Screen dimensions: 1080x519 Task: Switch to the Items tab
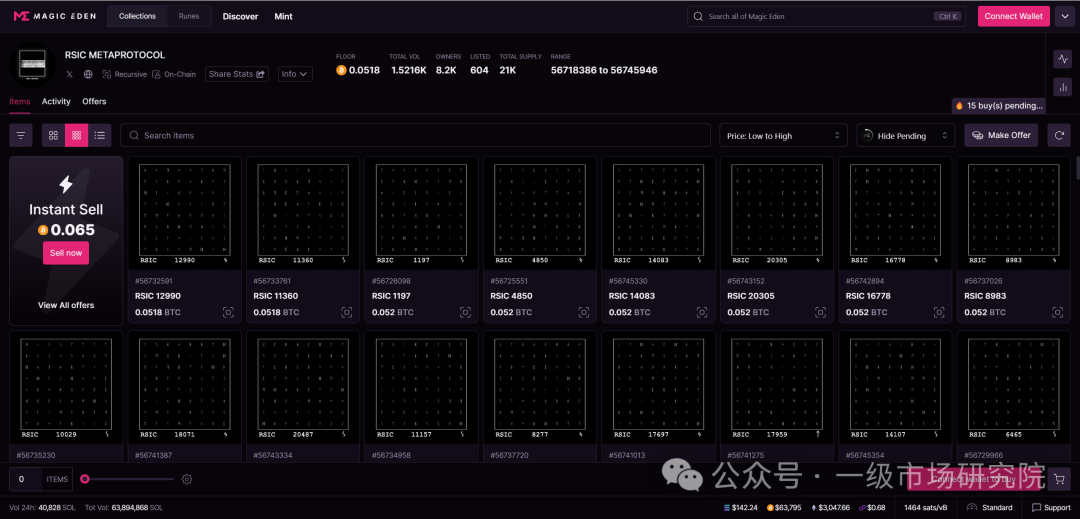click(x=20, y=101)
